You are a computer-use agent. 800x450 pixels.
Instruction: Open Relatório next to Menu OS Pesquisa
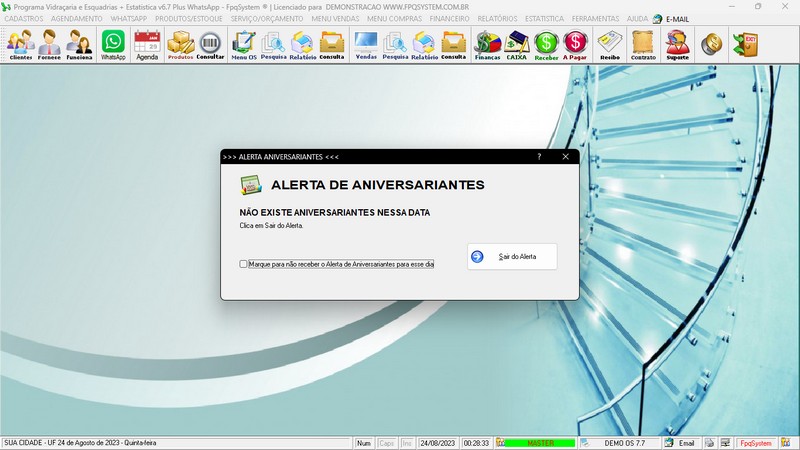pos(303,45)
